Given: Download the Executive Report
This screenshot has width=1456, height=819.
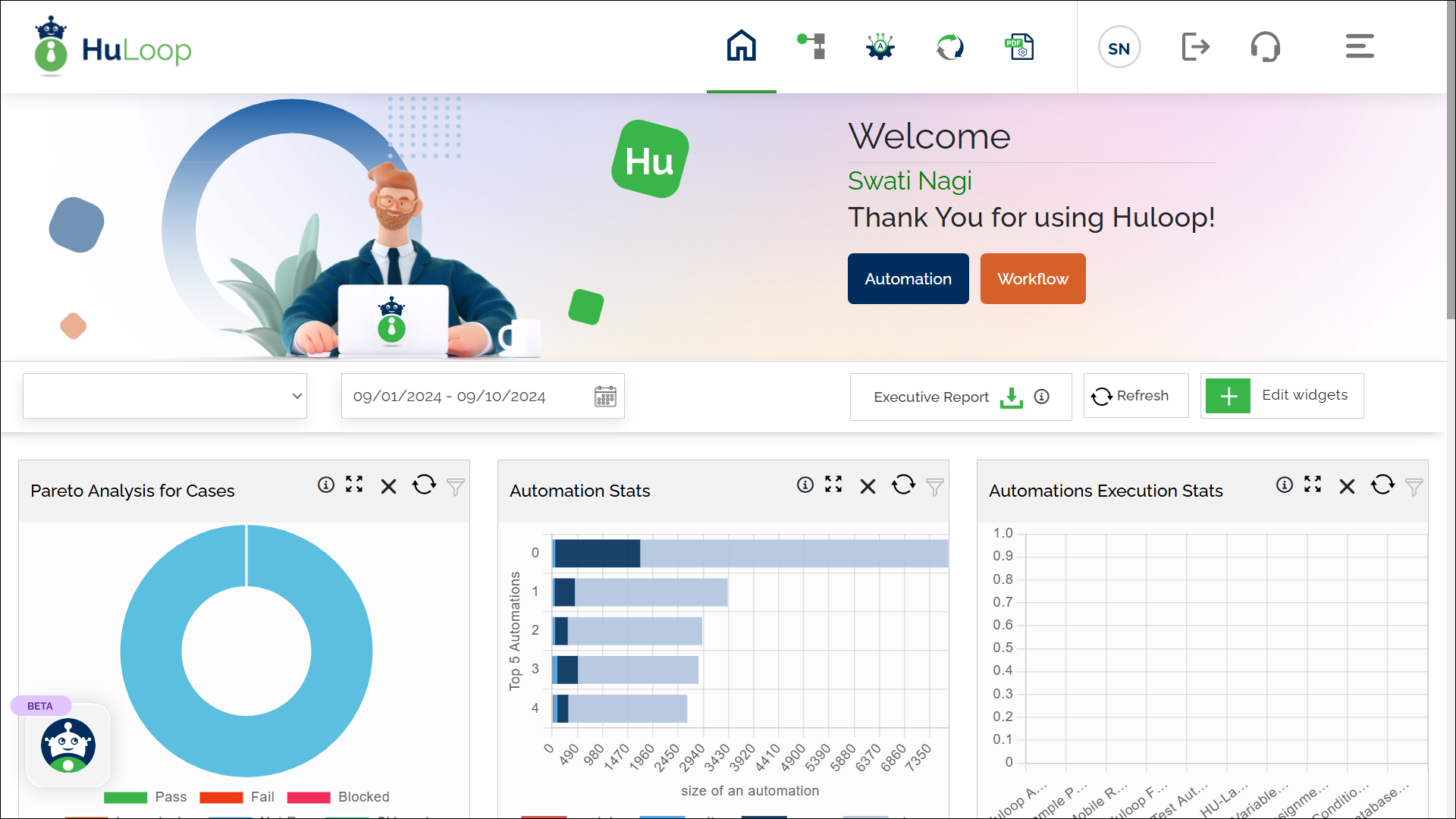Looking at the screenshot, I should (x=1011, y=397).
